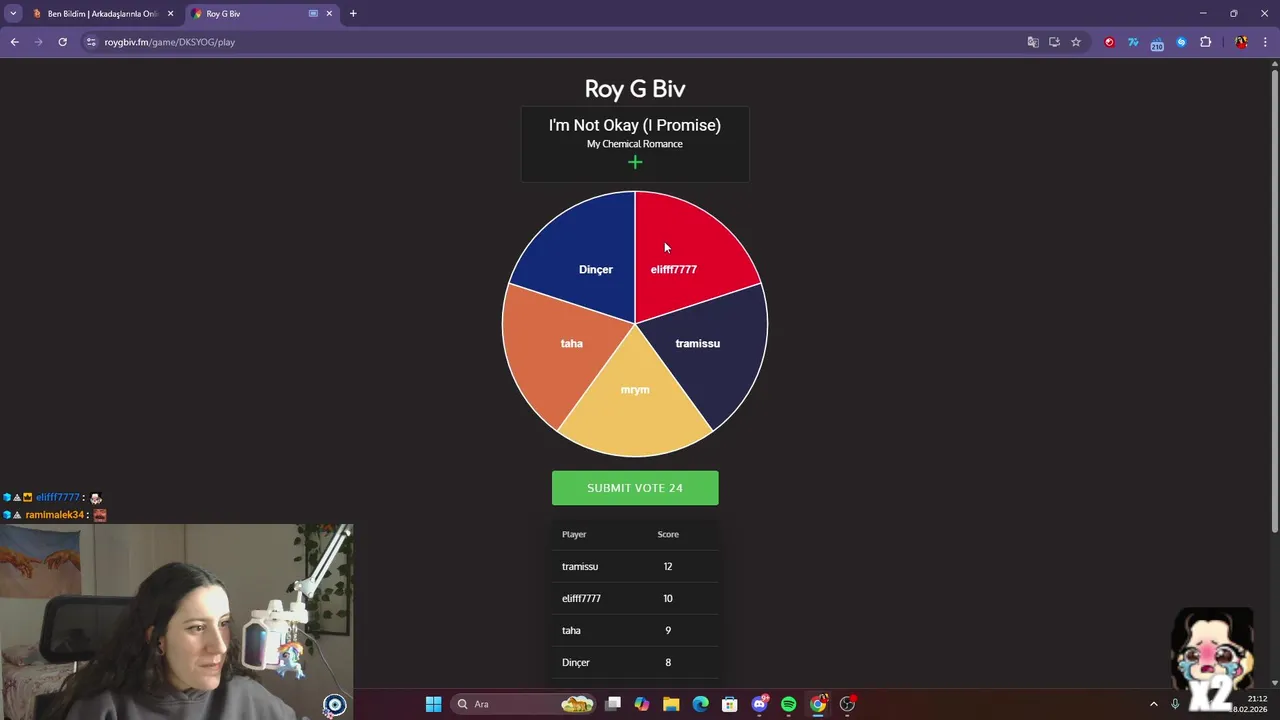Click eliffff7777 username in chat overlay
This screenshot has height=720, width=1280.
pos(57,497)
